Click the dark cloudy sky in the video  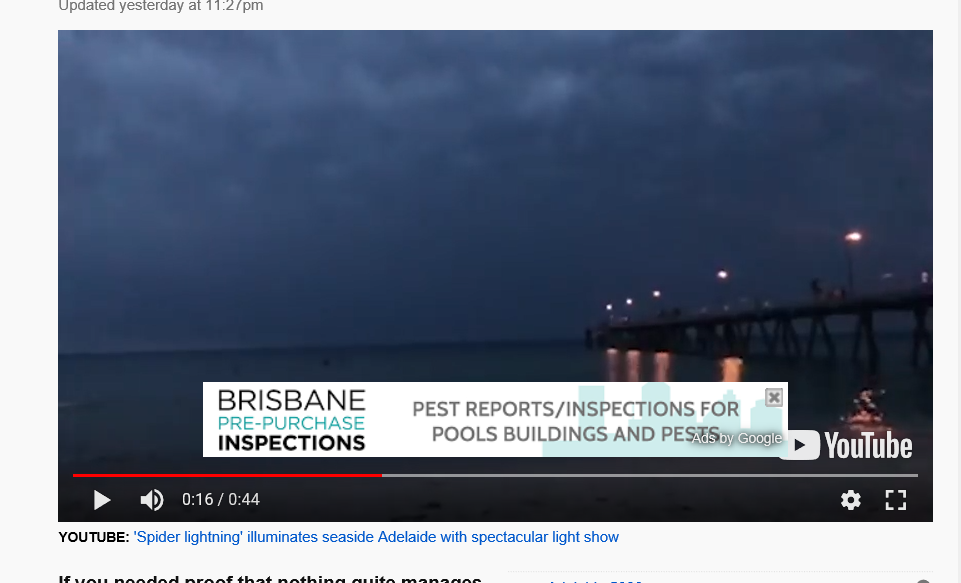pyautogui.click(x=429, y=153)
